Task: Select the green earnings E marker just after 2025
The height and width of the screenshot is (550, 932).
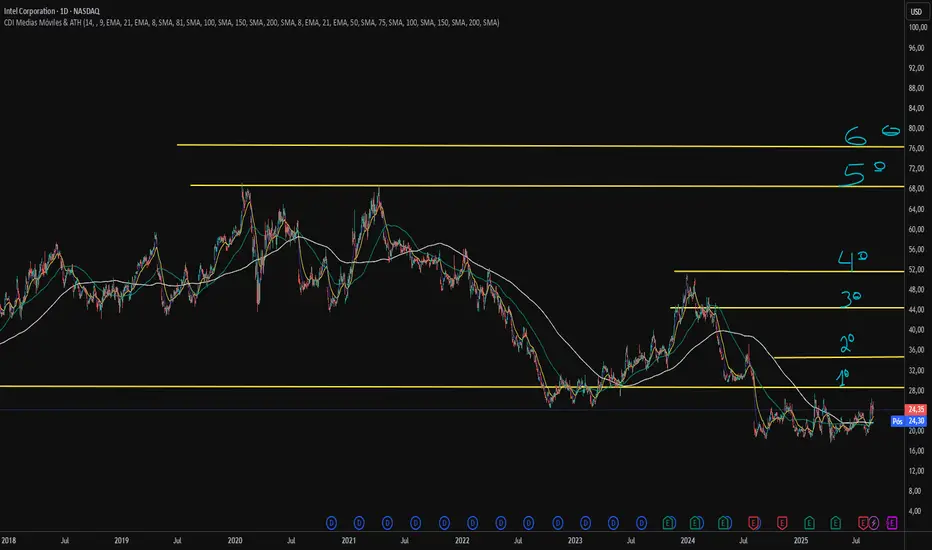Action: [809, 523]
